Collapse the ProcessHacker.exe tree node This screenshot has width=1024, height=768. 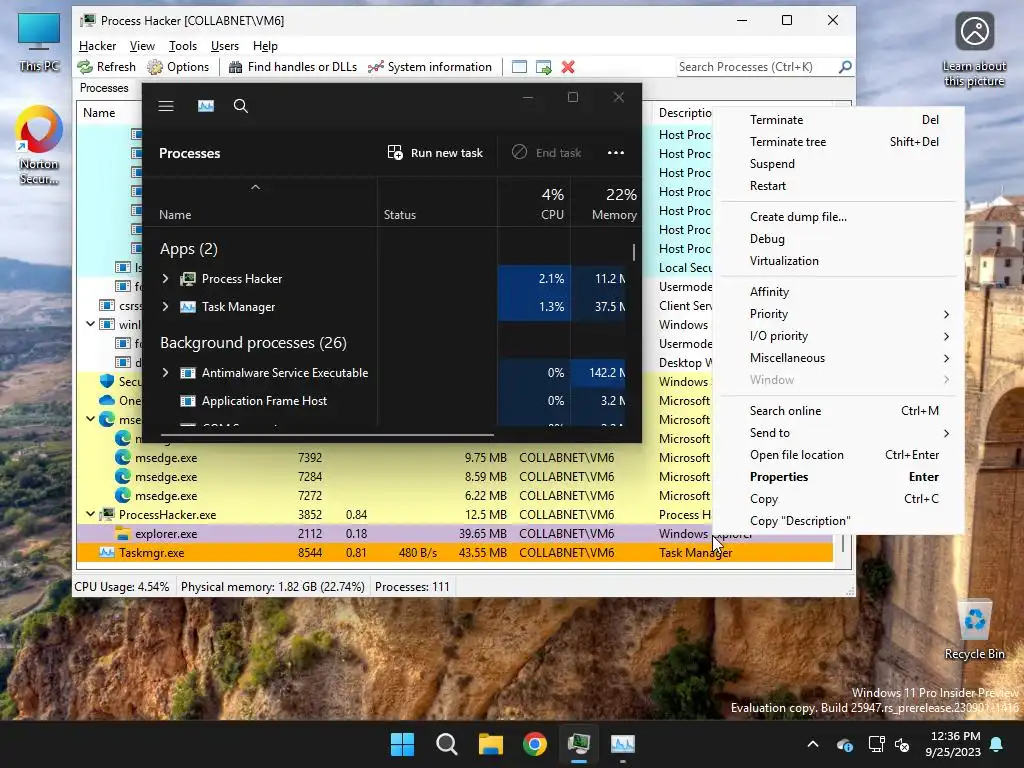91,515
